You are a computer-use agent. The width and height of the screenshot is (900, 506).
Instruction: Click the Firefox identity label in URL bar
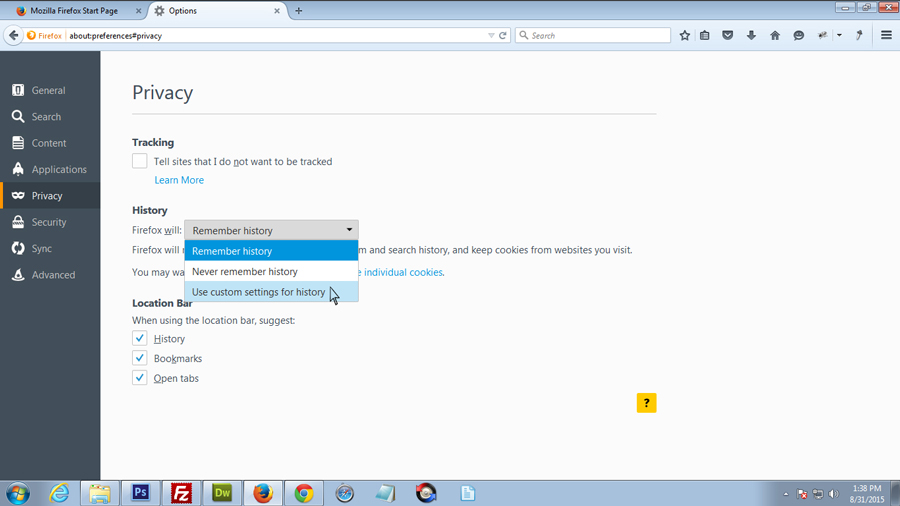(45, 36)
